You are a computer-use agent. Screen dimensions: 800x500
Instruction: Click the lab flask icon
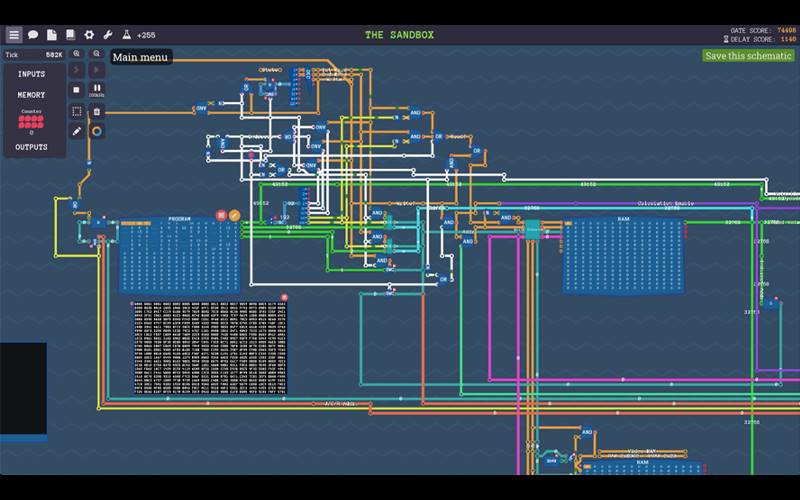[127, 35]
